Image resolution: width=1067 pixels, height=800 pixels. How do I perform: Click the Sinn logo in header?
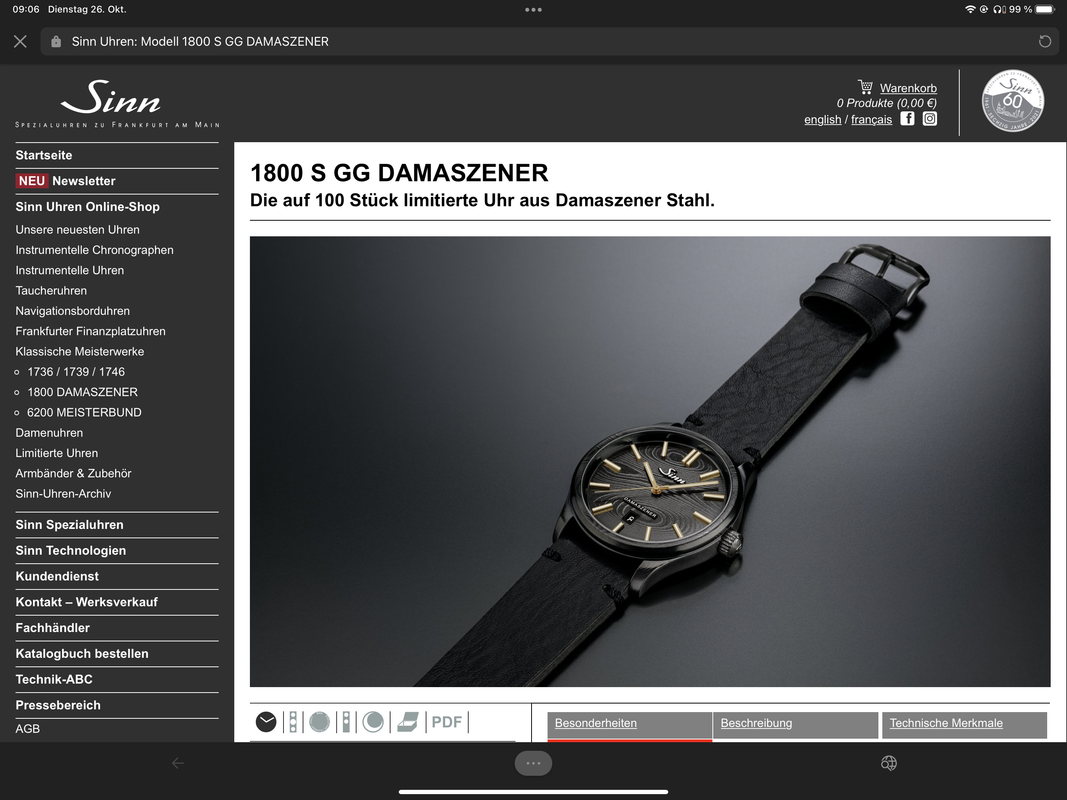click(117, 103)
